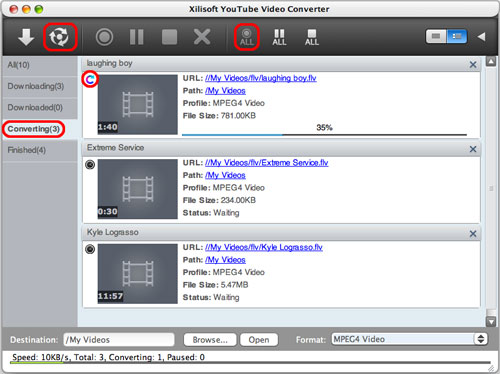Pause the selected task
Viewport: 500px width, 374px height.
[137, 37]
